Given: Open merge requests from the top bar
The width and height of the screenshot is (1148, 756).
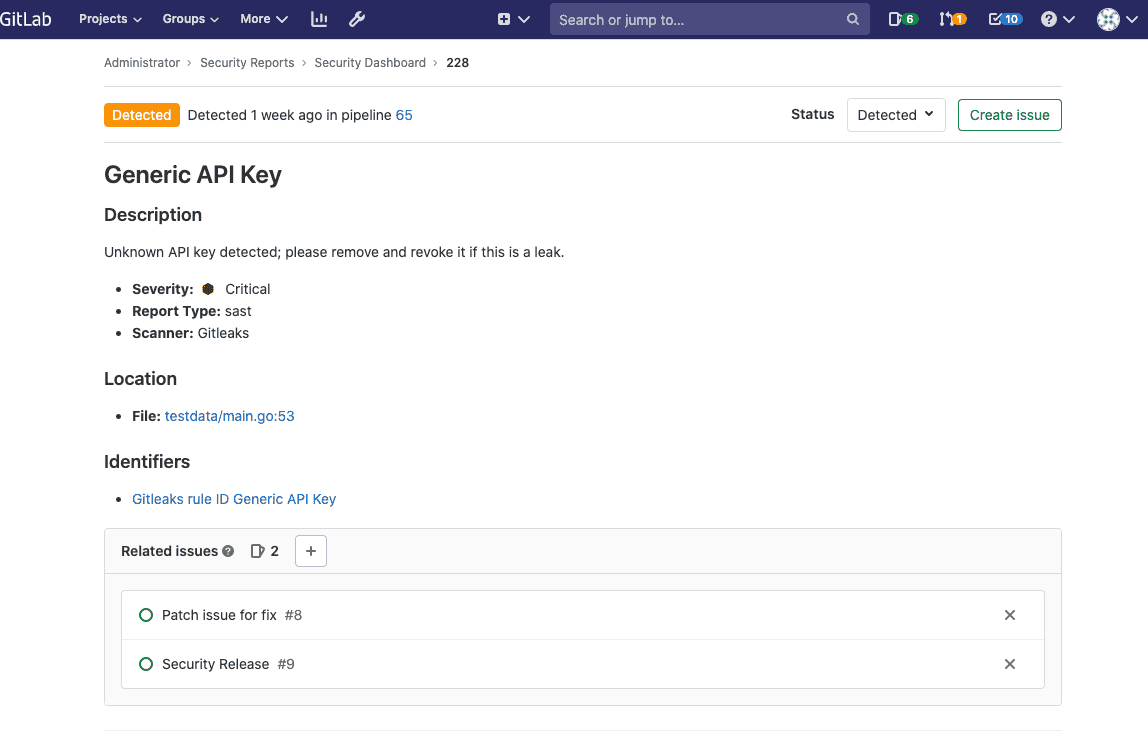Looking at the screenshot, I should tap(947, 18).
